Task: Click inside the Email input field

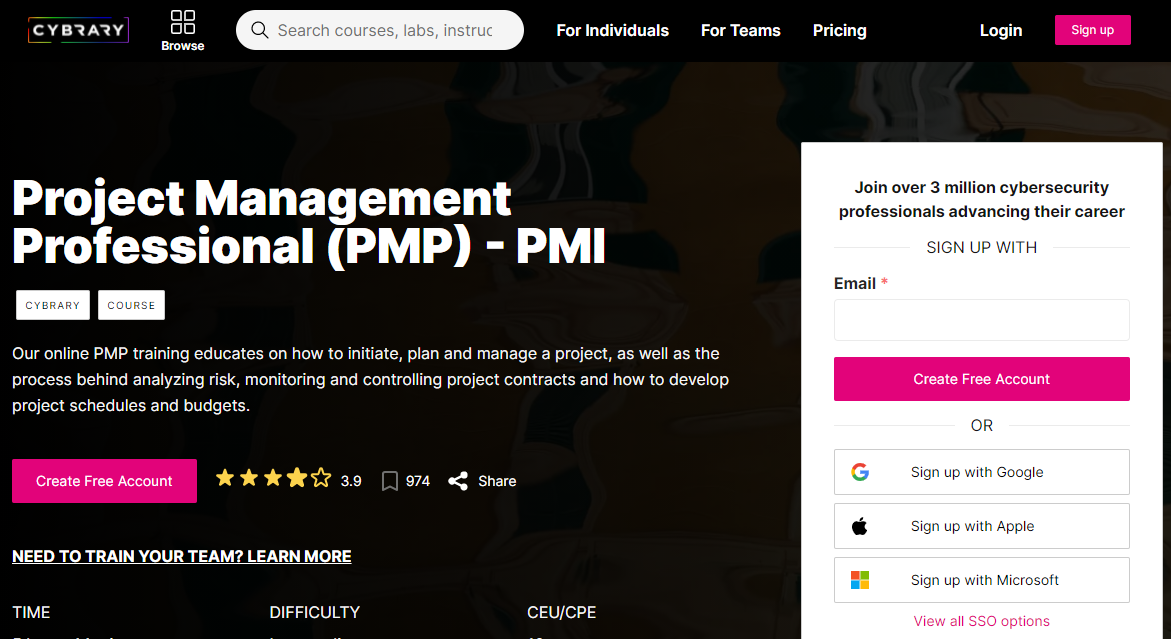Action: point(981,319)
